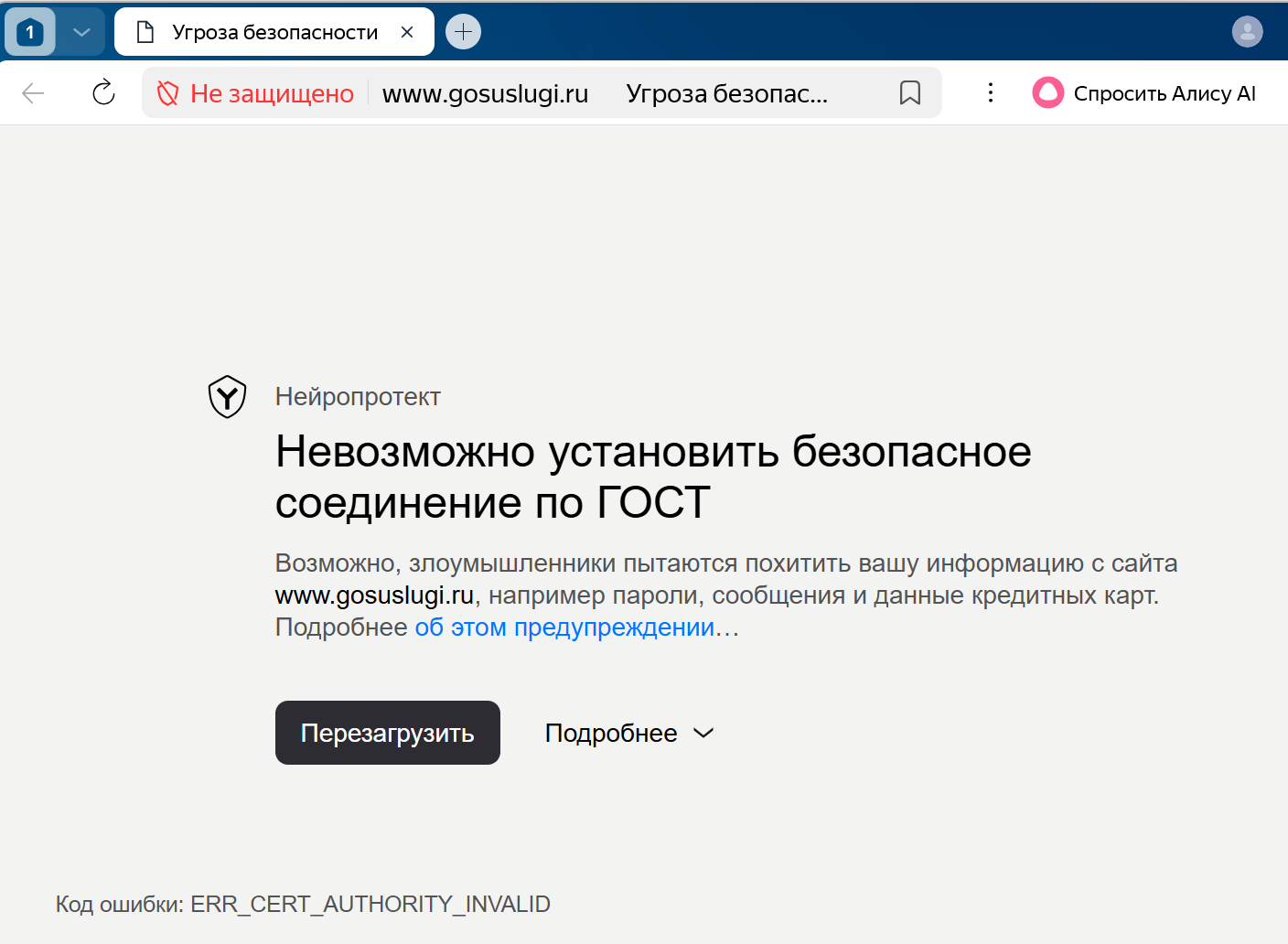Click the Protect shield Y logo
Screen dimensions: 1288x944
(227, 396)
